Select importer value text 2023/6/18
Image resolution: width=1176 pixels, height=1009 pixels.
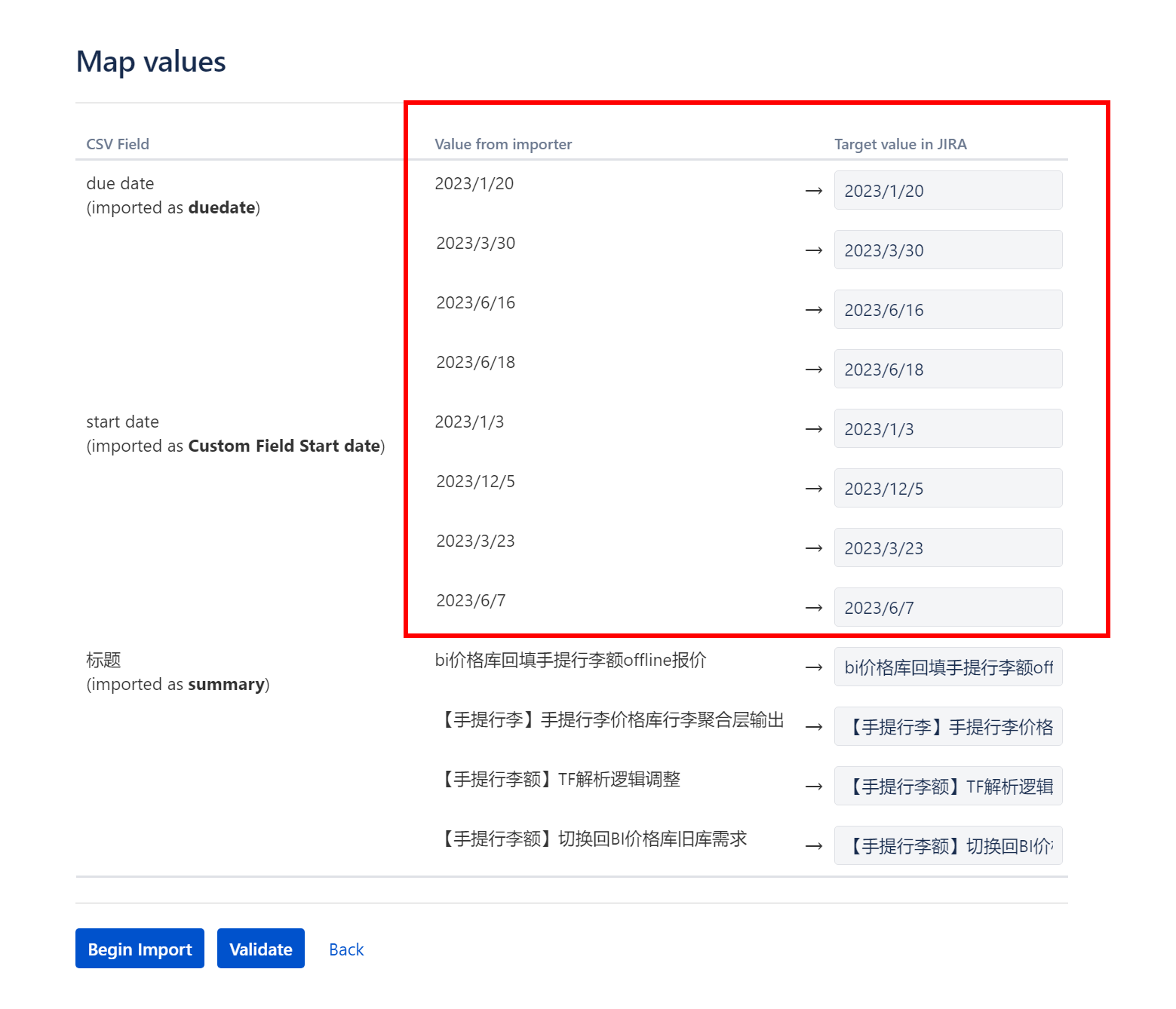(x=476, y=362)
